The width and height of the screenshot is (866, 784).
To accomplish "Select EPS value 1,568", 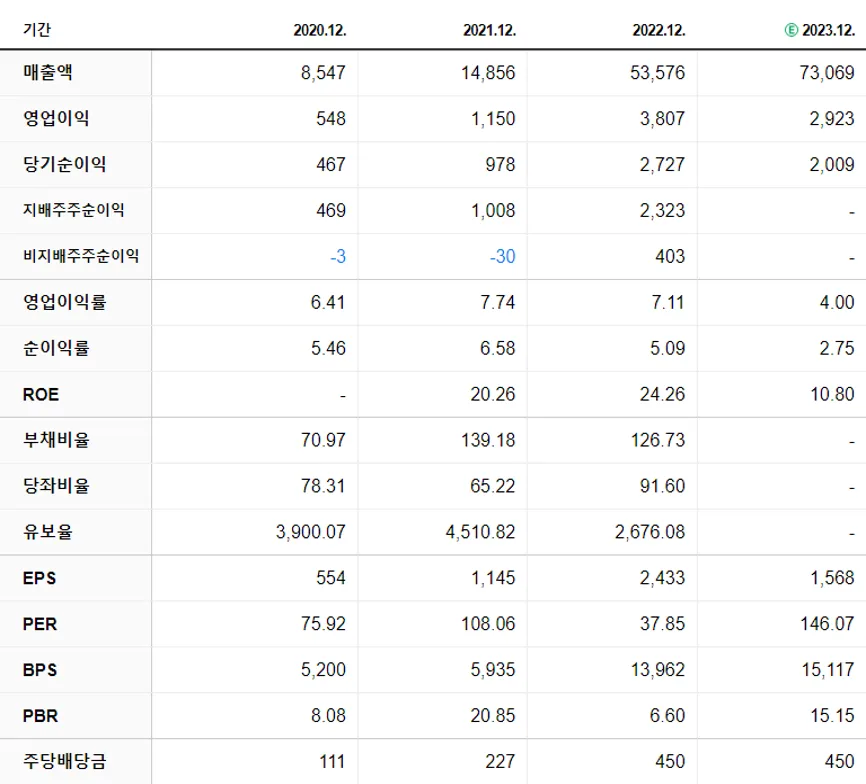I will 832,578.
